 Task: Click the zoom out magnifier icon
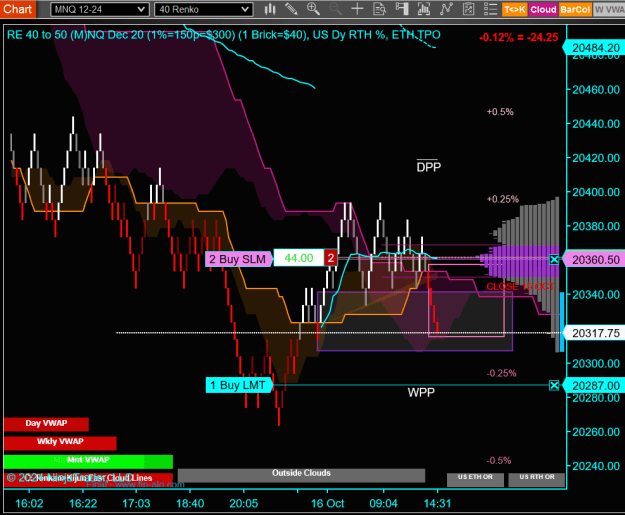(x=335, y=9)
